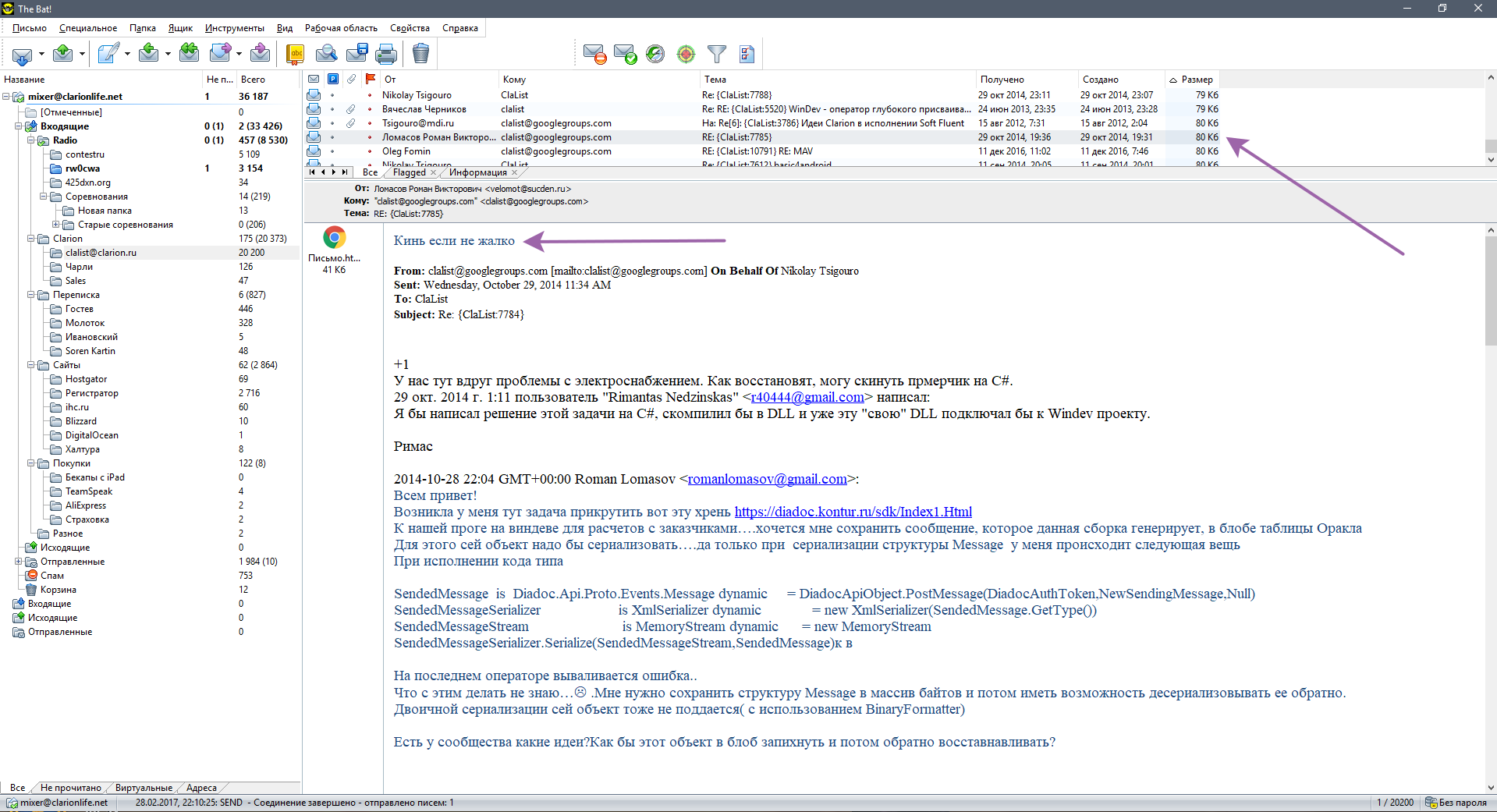Viewport: 1497px width, 812px height.
Task: Click the Get new mail toolbar icon
Action: click(x=22, y=55)
